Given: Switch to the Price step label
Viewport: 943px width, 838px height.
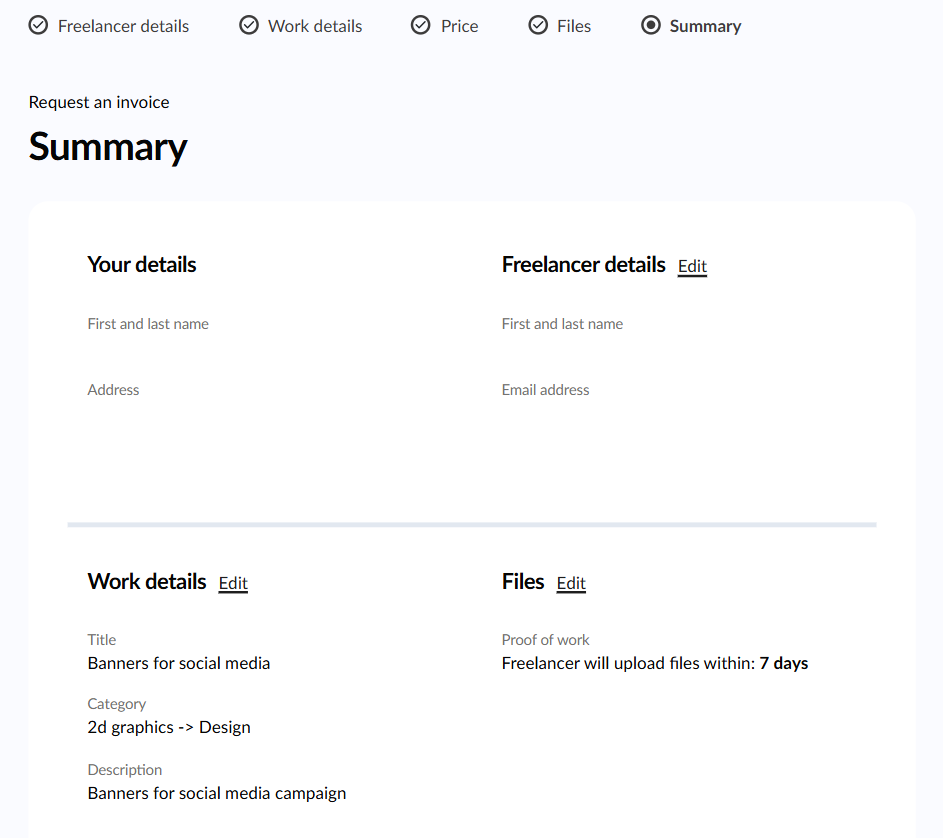Looking at the screenshot, I should 459,26.
